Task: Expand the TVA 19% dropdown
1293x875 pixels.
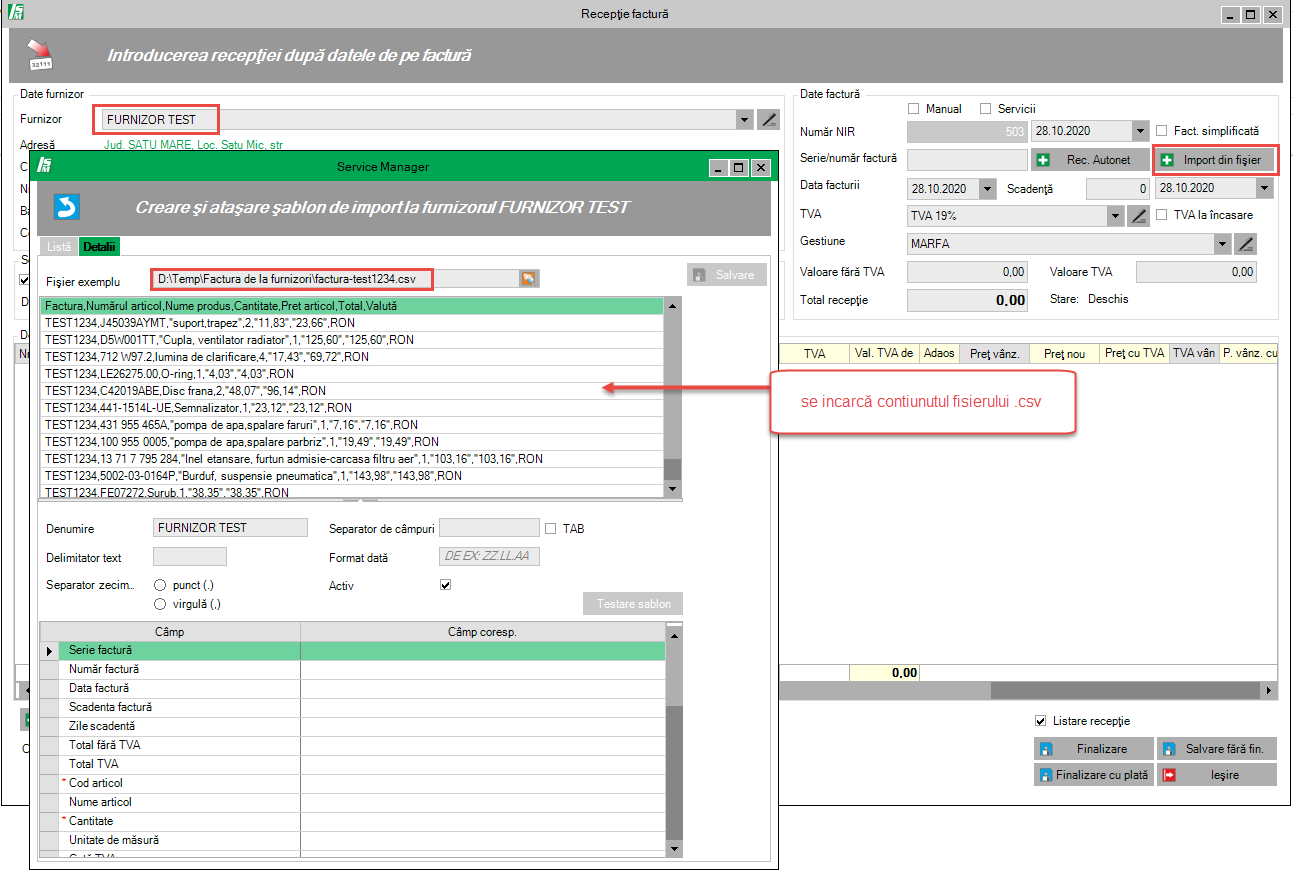Action: 1115,216
